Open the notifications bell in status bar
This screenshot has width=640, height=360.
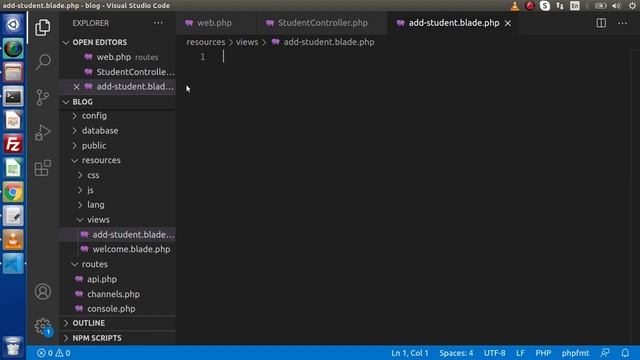[625, 353]
